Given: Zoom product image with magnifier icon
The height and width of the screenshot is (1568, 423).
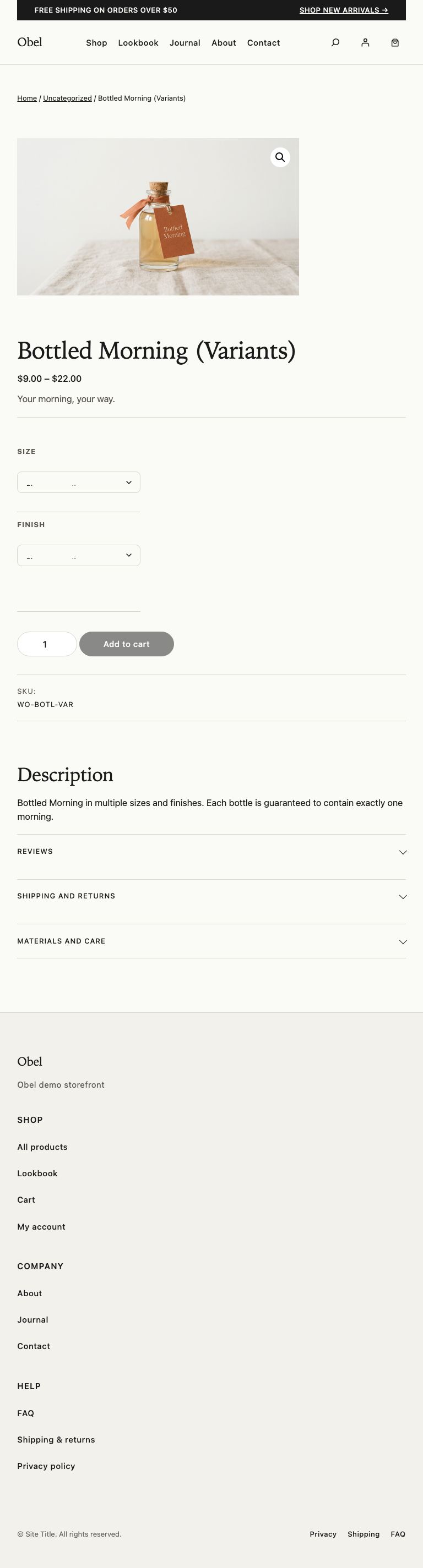Looking at the screenshot, I should click(x=280, y=158).
